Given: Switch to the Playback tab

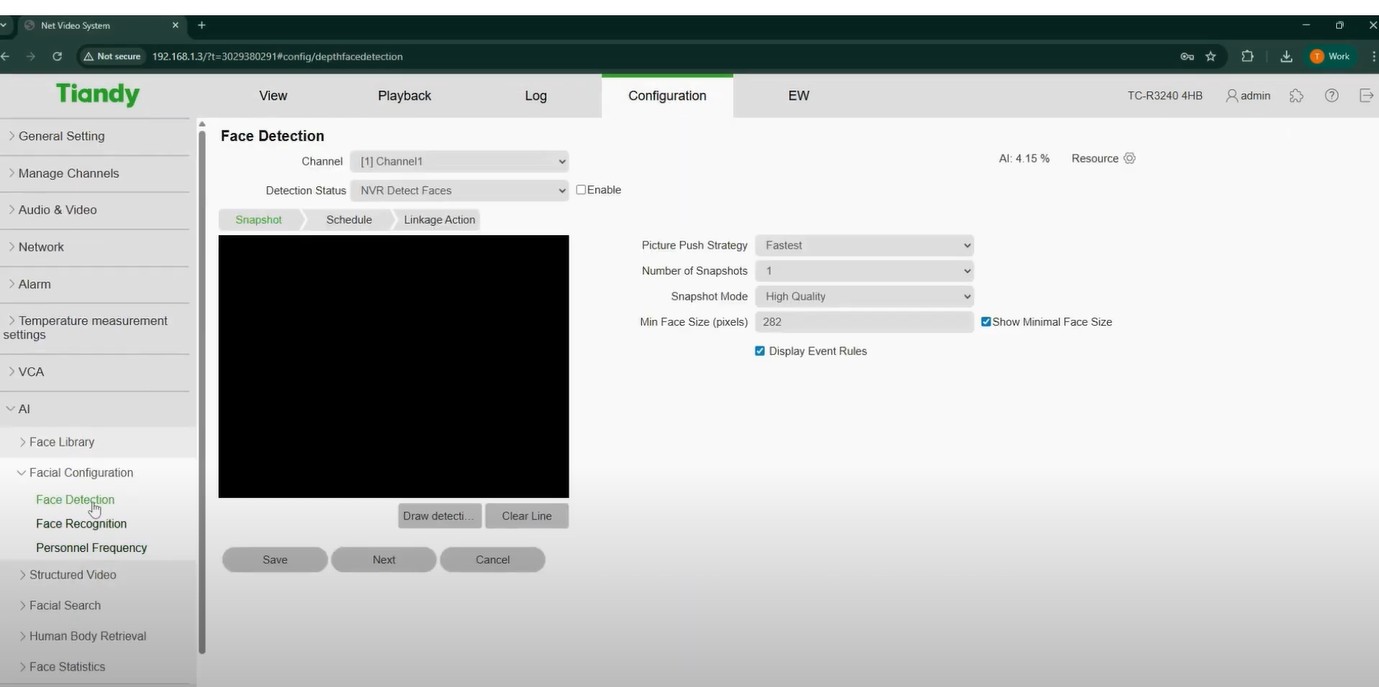Looking at the screenshot, I should click(404, 95).
